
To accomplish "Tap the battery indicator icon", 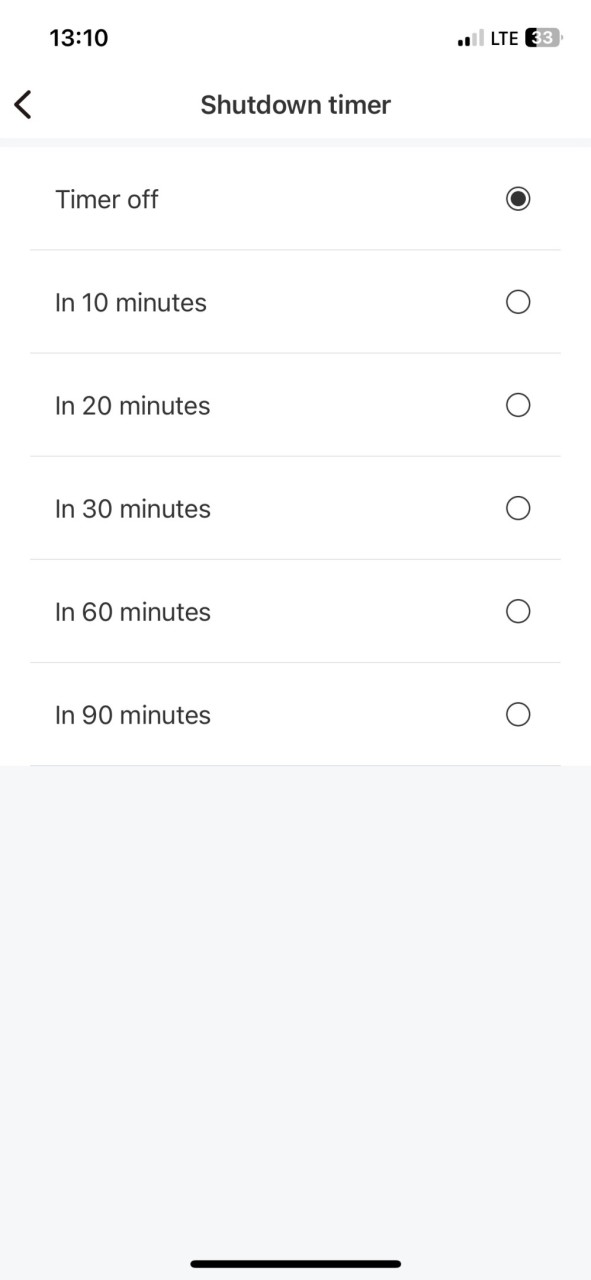I will tap(544, 38).
